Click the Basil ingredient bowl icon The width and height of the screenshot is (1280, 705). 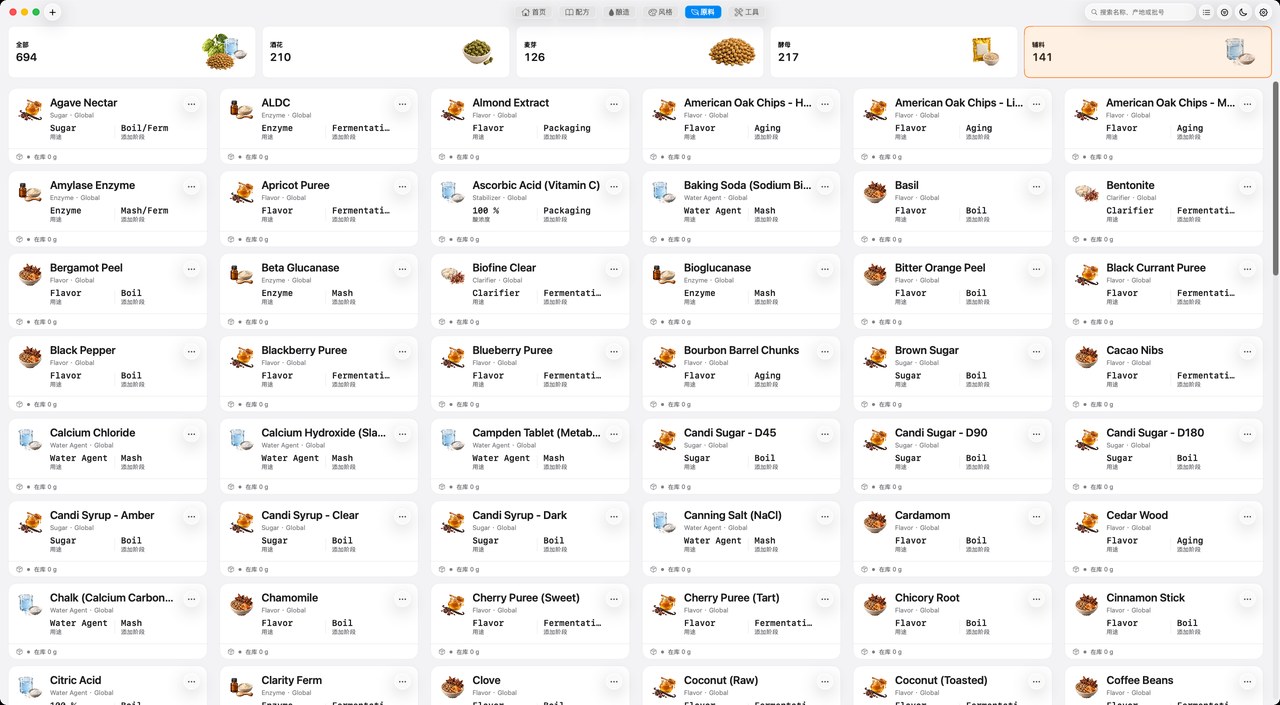[x=875, y=190]
